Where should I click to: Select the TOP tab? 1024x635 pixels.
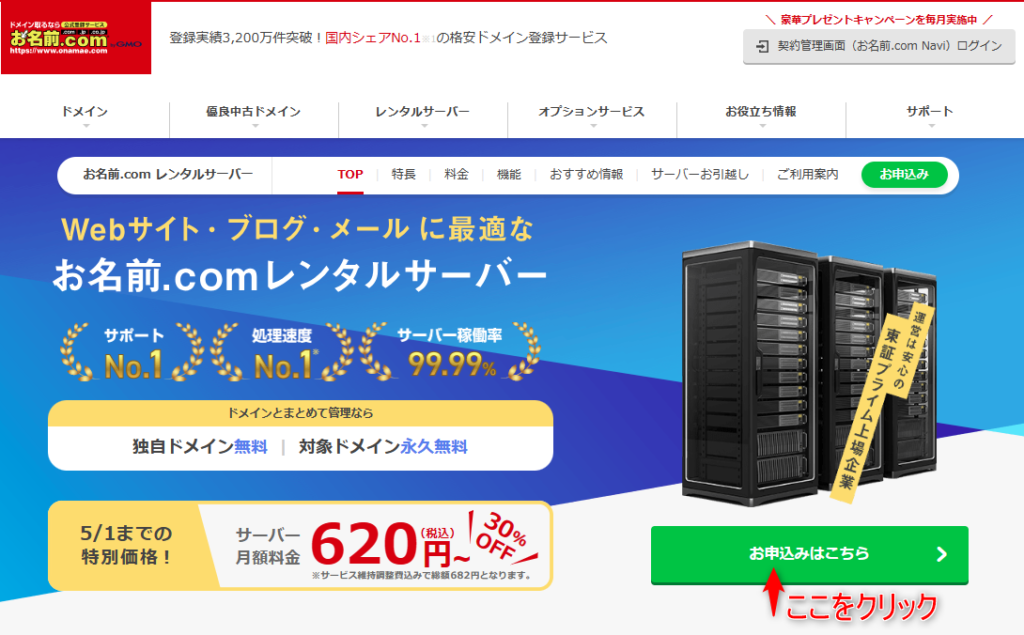350,174
